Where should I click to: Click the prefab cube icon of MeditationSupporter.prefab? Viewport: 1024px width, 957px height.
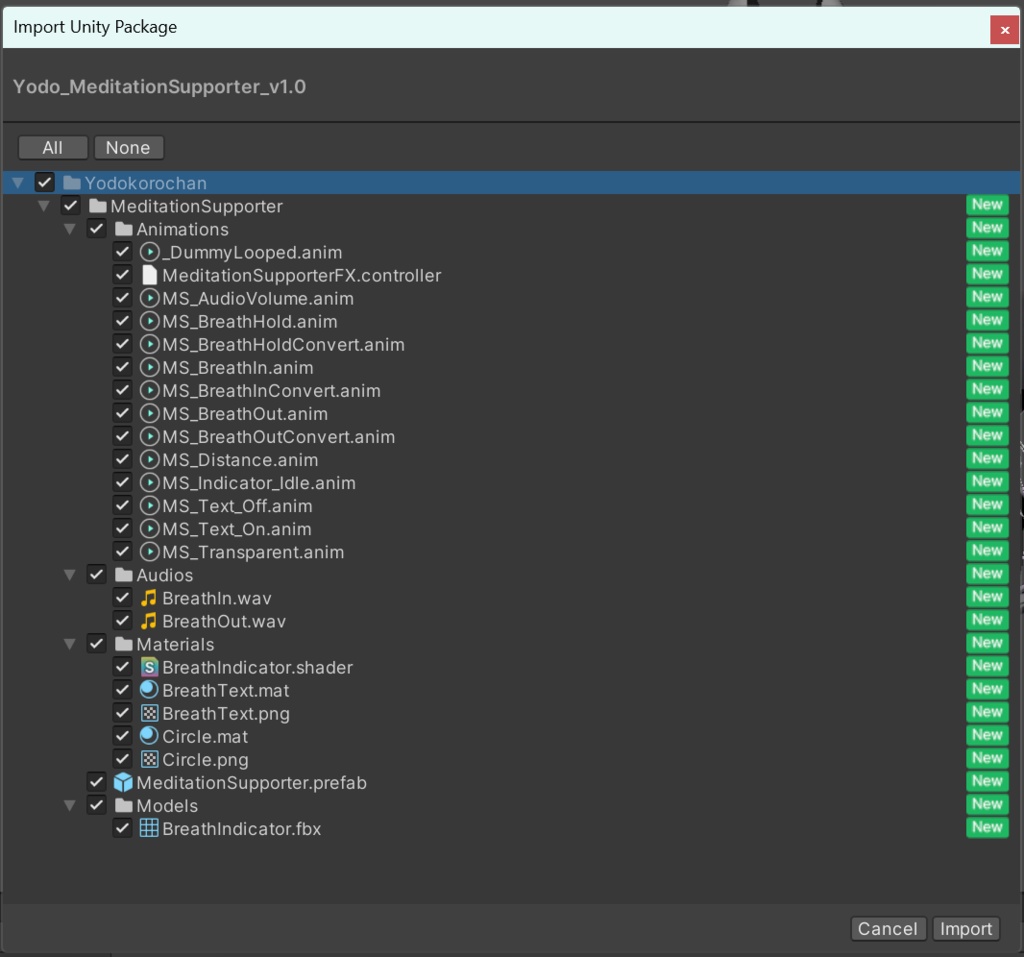pos(123,783)
